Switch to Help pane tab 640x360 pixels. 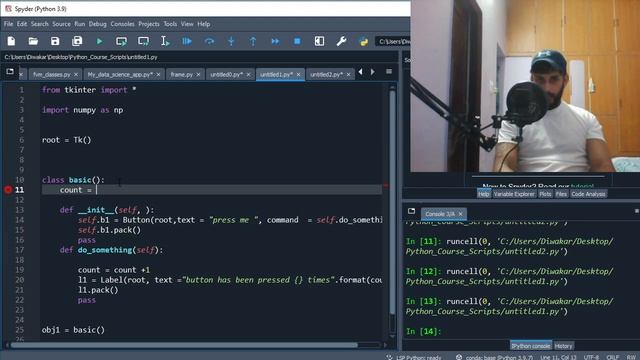pos(484,194)
